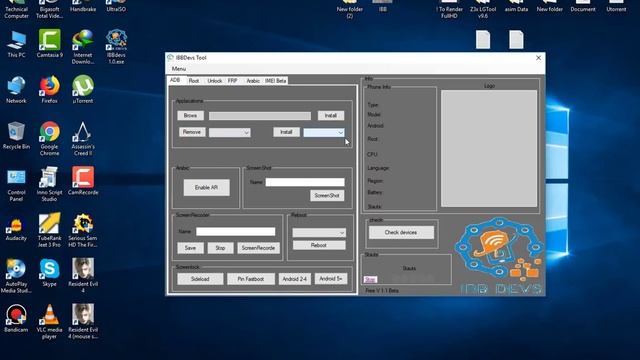Open AutoPlay Media Studio icon
Screen dimensions: 640x360
coord(16,276)
